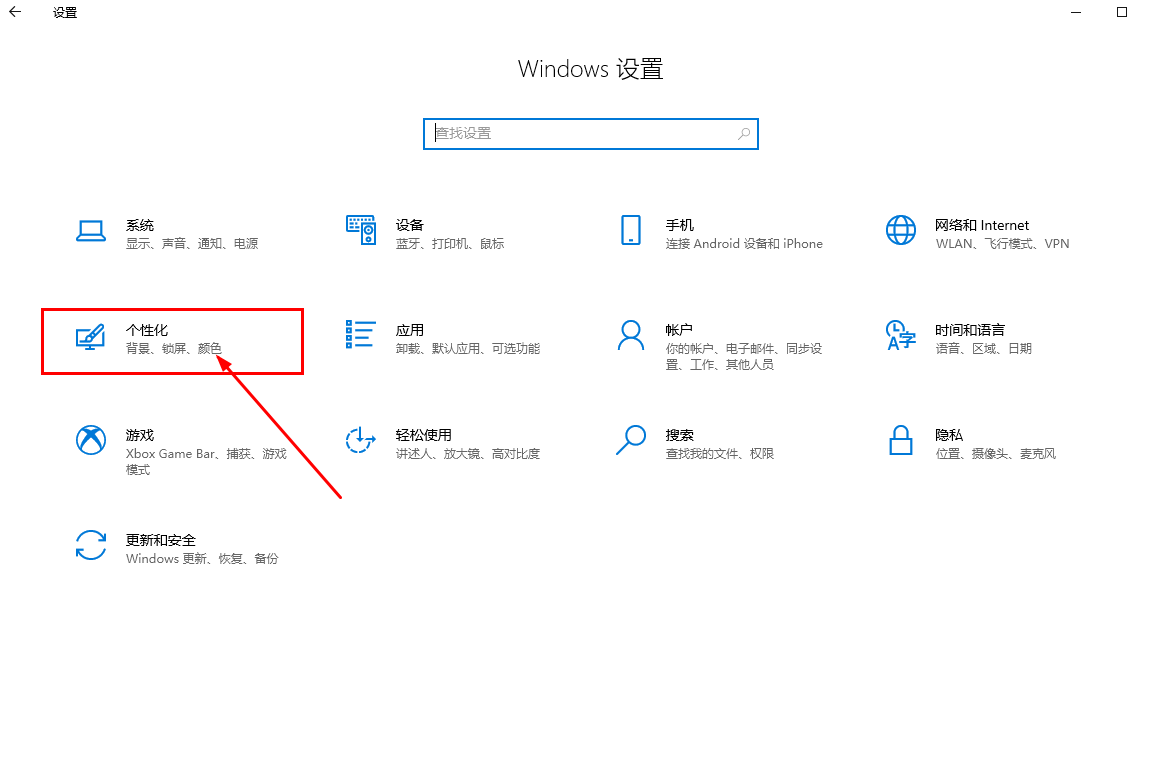Click the magnifier icon inside the search box

[744, 133]
